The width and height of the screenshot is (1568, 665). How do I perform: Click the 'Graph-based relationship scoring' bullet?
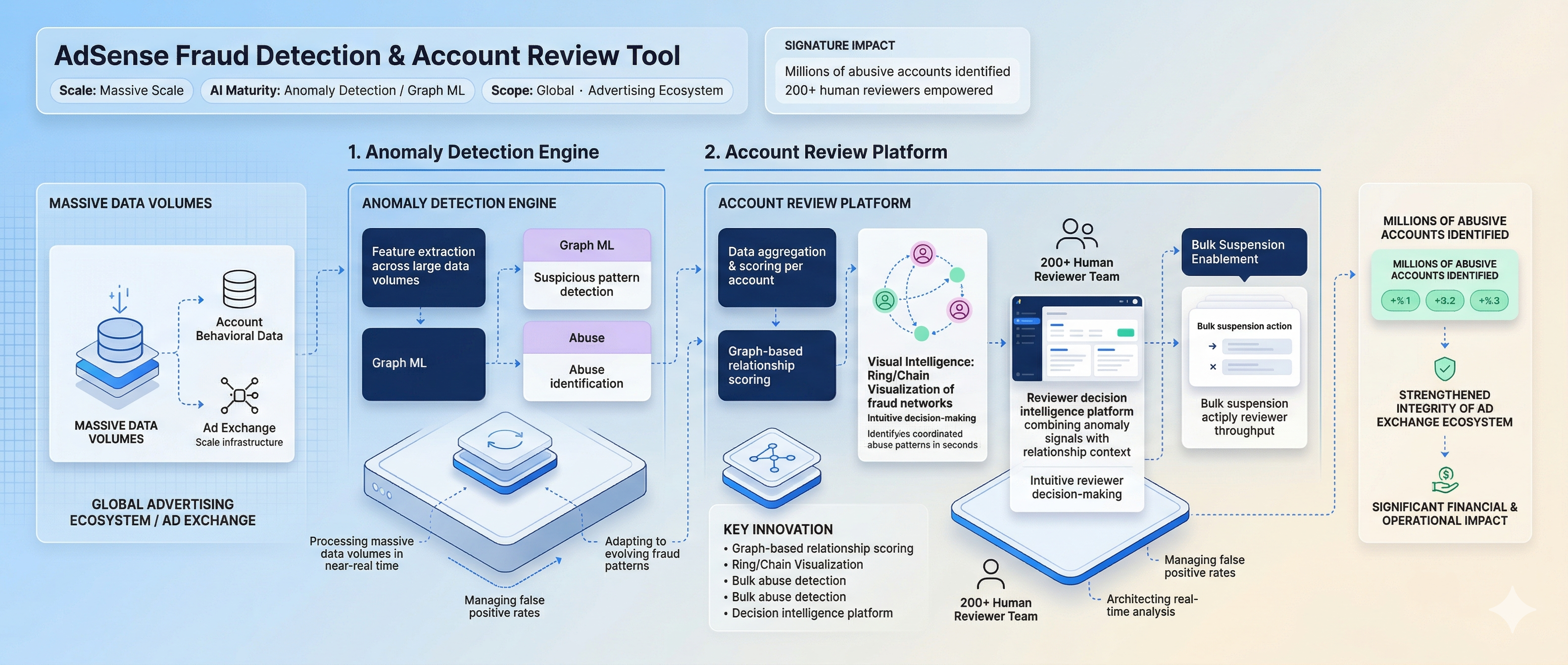click(x=822, y=548)
